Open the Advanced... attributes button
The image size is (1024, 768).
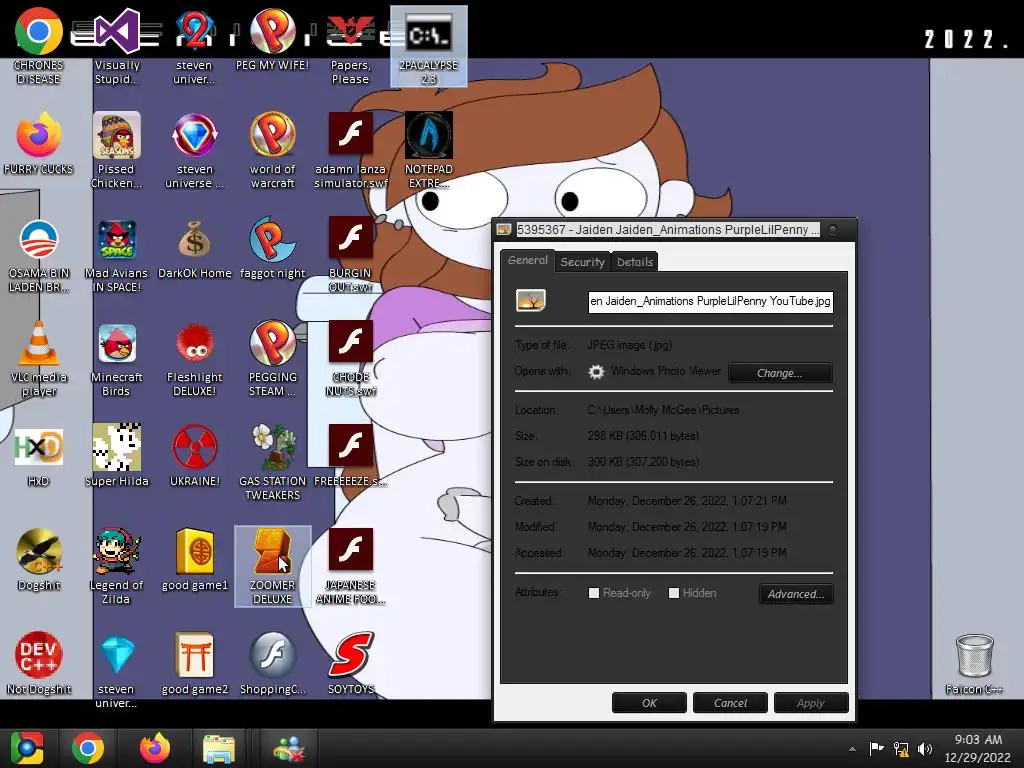[x=795, y=594]
